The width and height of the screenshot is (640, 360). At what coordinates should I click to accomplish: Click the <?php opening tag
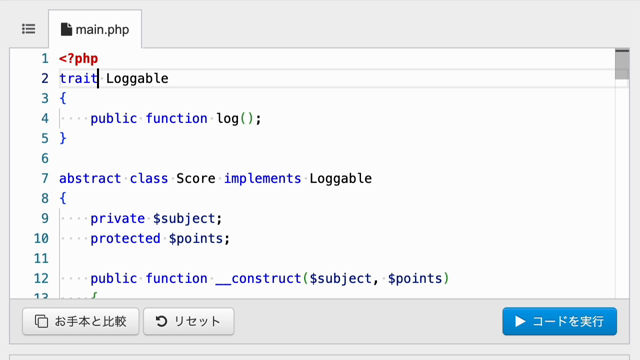coord(78,59)
